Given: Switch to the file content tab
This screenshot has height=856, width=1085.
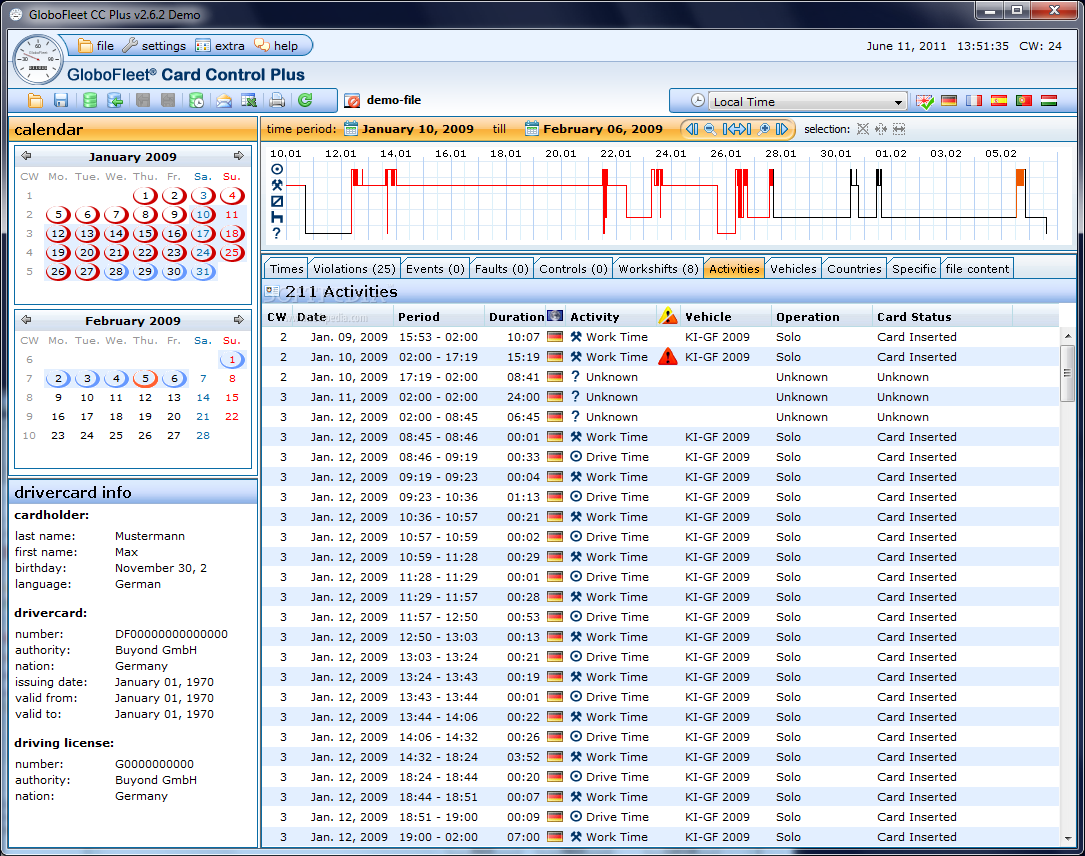Looking at the screenshot, I should pos(977,268).
